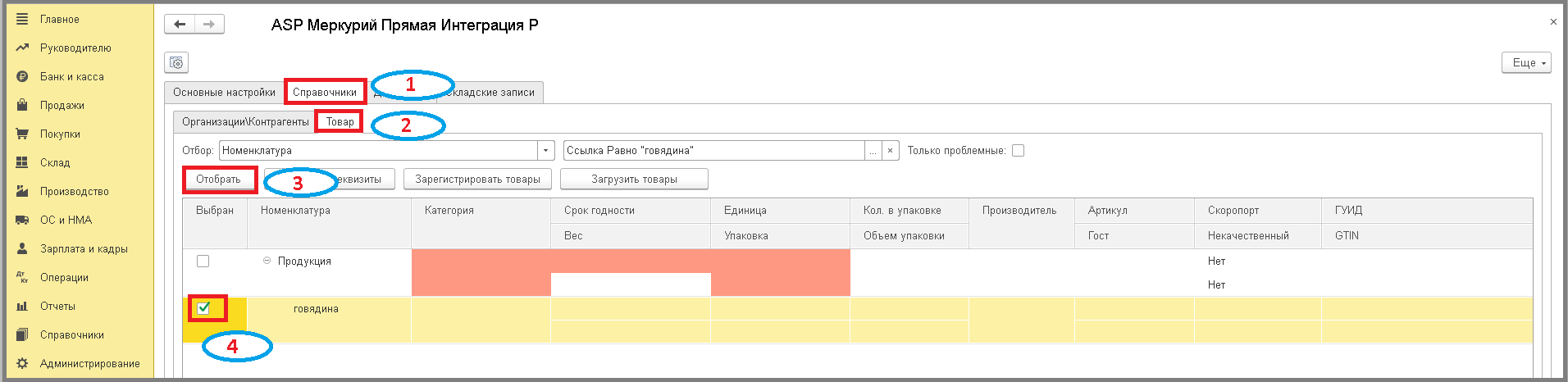Select the говядина row name
This screenshot has width=1568, height=382.
click(316, 309)
